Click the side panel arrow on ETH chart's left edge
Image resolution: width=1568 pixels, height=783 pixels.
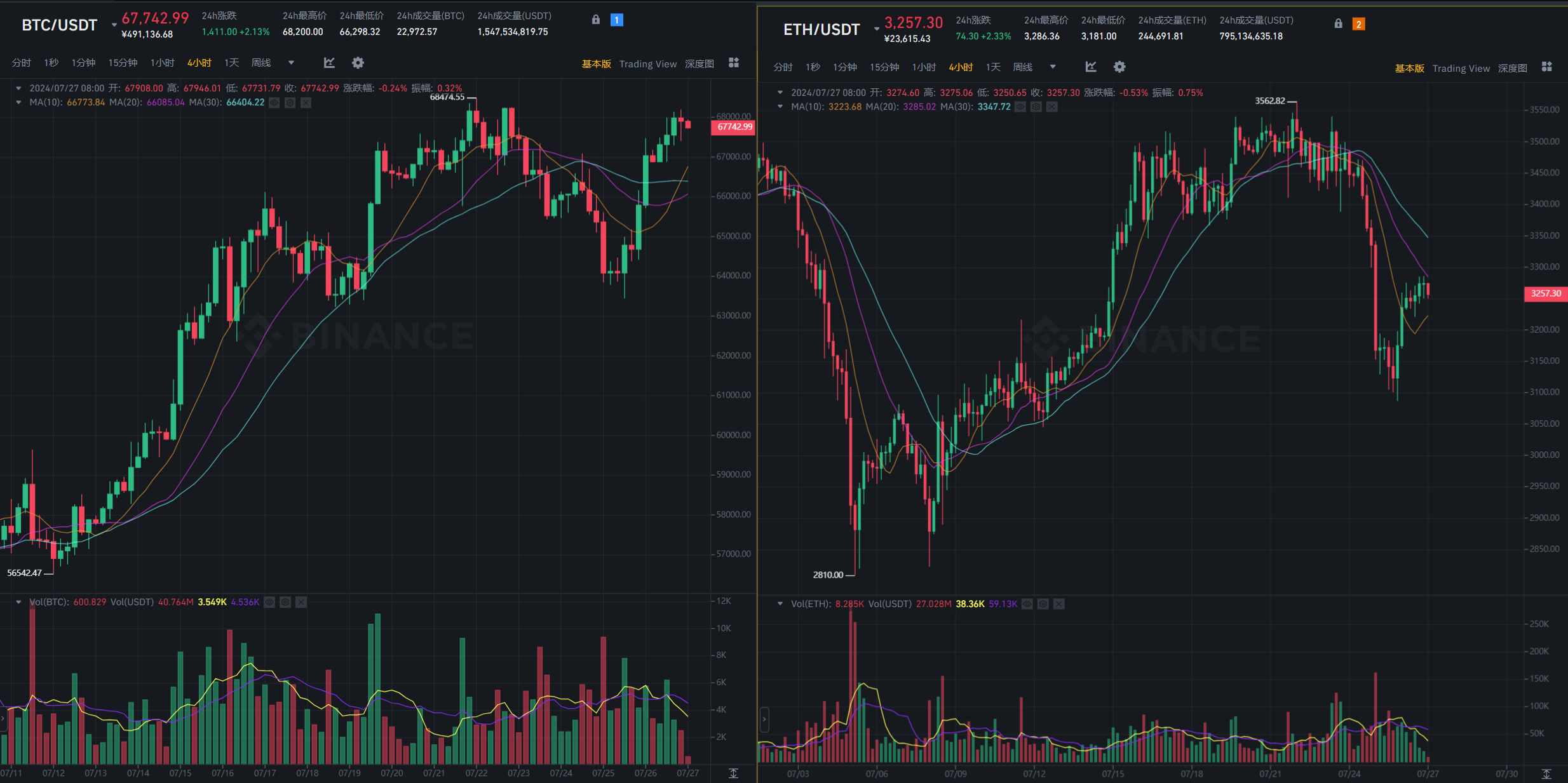coord(764,719)
